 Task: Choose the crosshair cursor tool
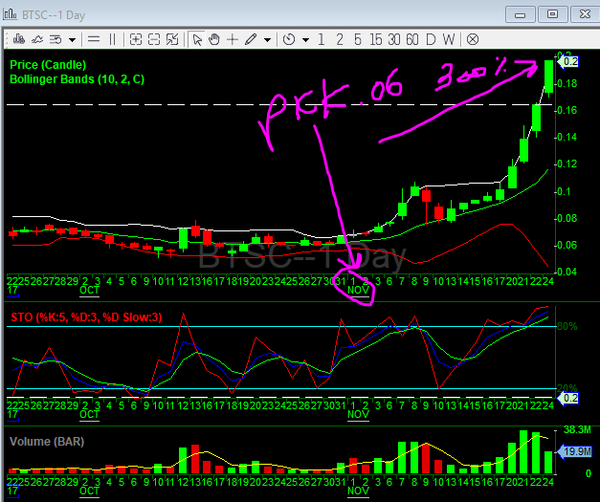(x=231, y=39)
